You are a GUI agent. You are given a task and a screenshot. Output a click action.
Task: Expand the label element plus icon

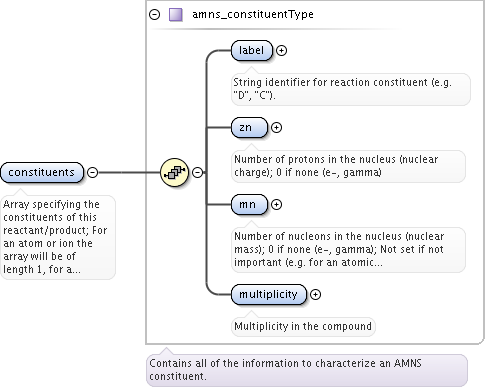click(x=281, y=50)
